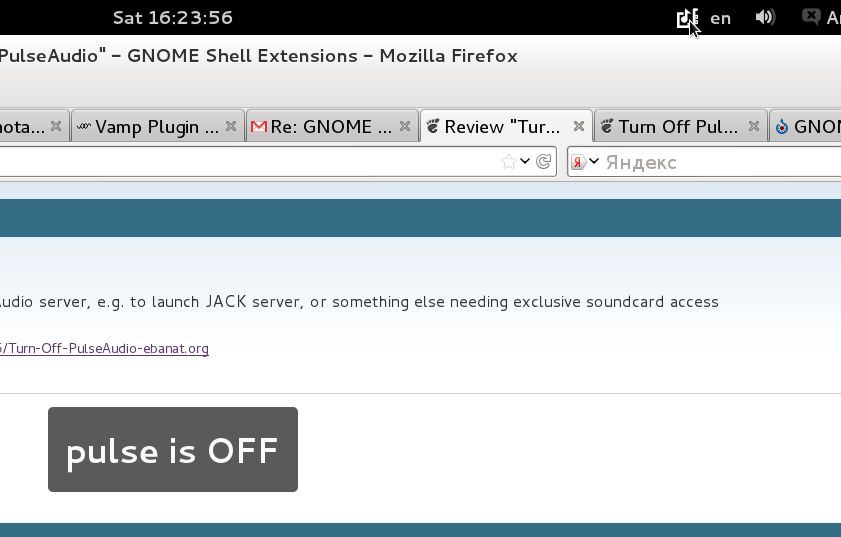
Task: Open the volume speaker indicator
Action: click(765, 18)
